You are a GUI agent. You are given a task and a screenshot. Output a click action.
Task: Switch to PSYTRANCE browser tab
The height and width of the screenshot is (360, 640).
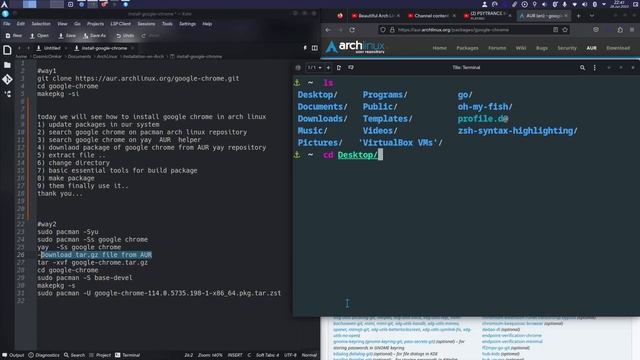487,16
